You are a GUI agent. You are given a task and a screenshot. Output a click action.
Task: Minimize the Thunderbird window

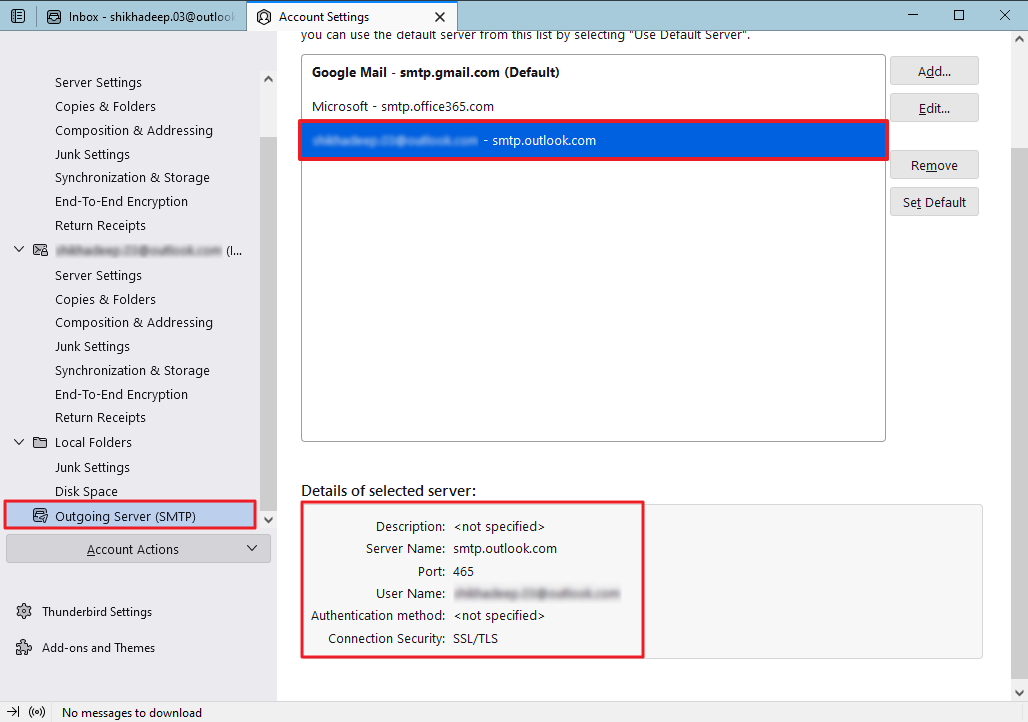click(x=913, y=15)
